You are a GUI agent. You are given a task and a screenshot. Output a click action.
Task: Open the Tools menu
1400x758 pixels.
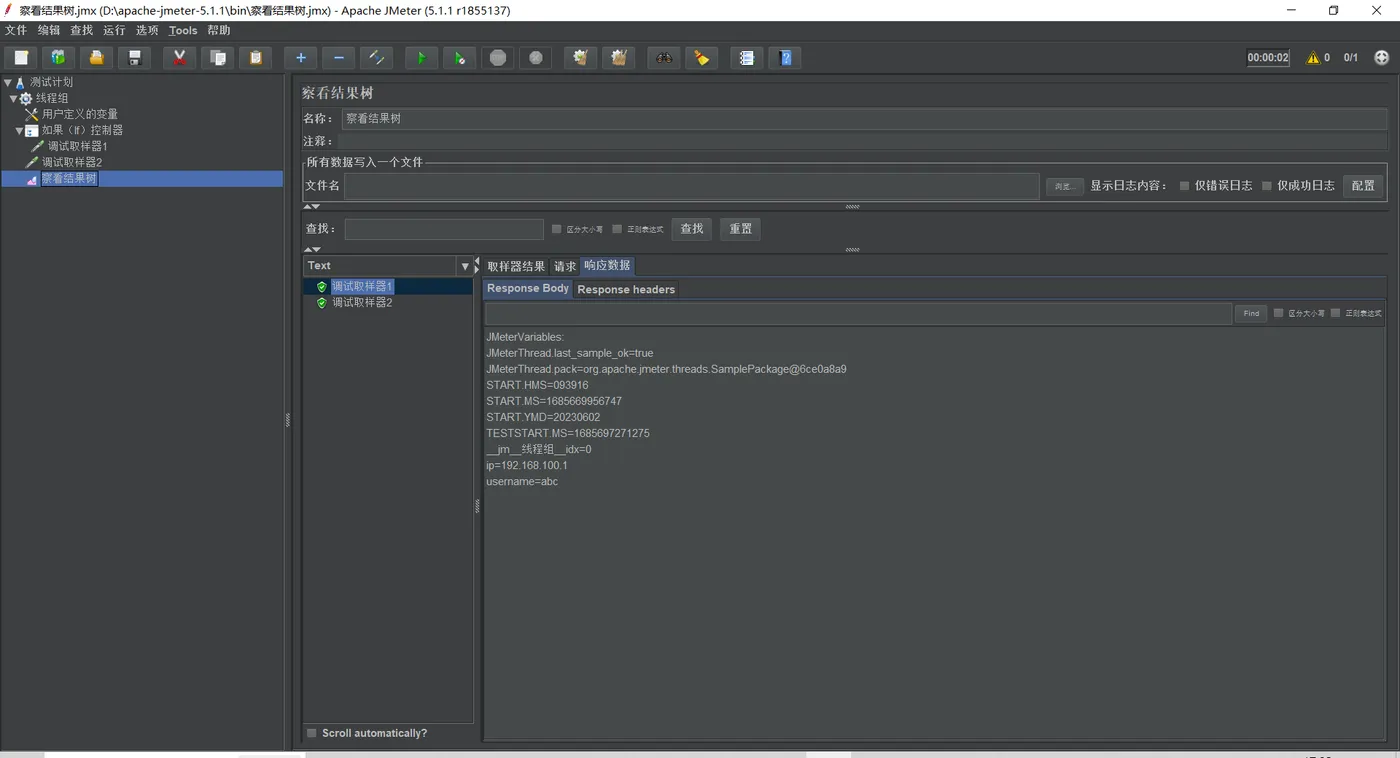coord(183,31)
